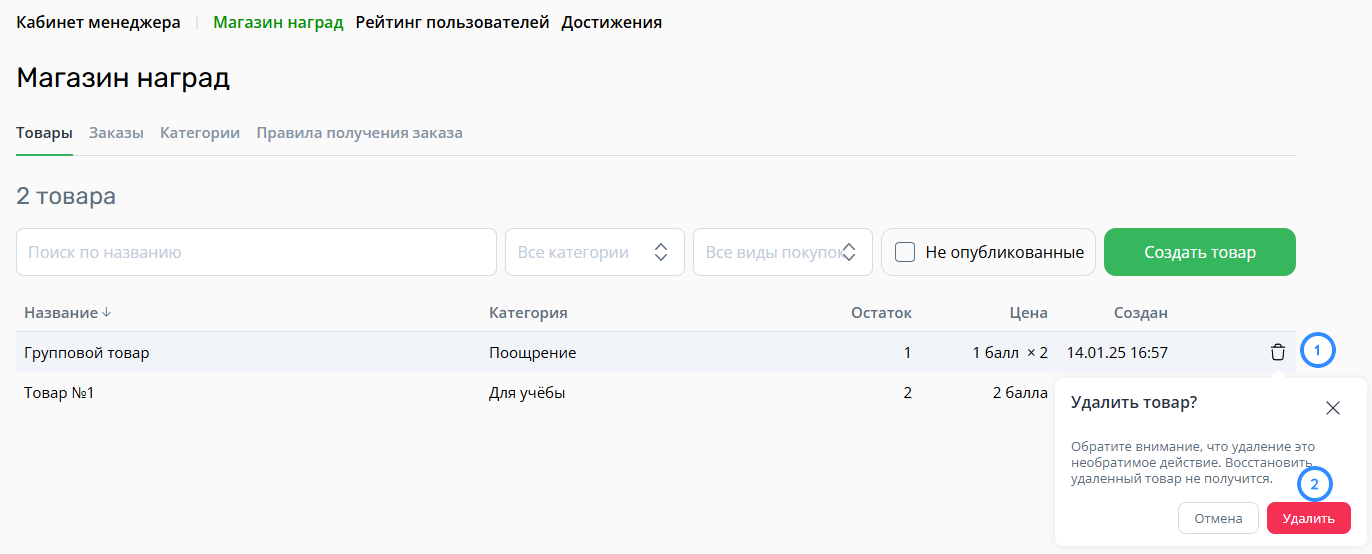Sort by the Категория column header
Image resolution: width=1372 pixels, height=554 pixels.
[528, 313]
